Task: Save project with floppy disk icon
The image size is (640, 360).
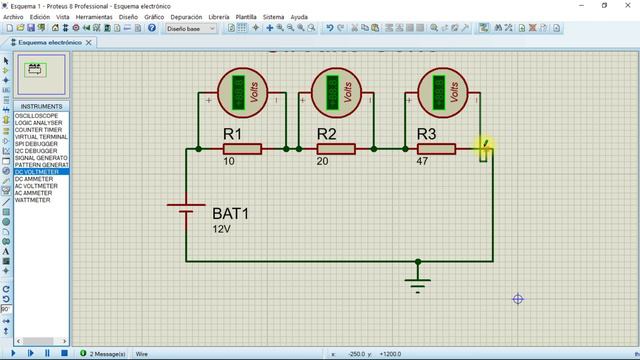Action: 31,28
